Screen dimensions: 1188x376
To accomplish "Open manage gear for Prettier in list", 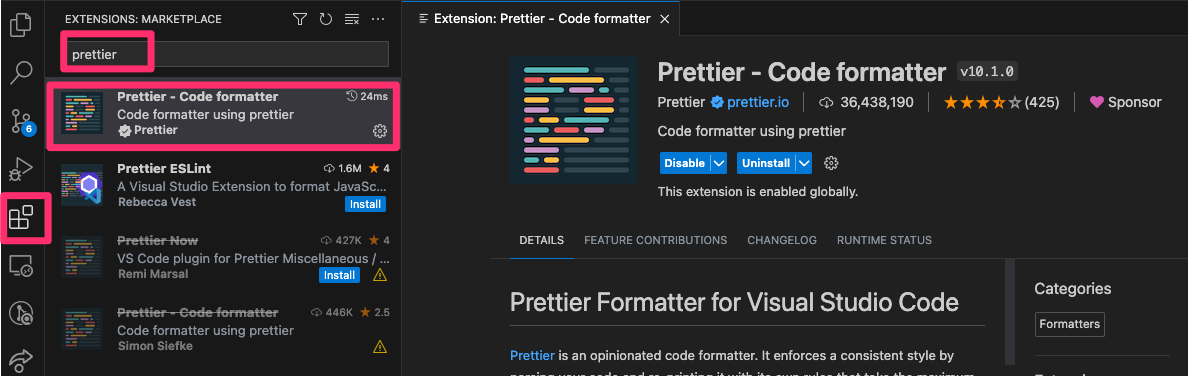I will tap(380, 131).
